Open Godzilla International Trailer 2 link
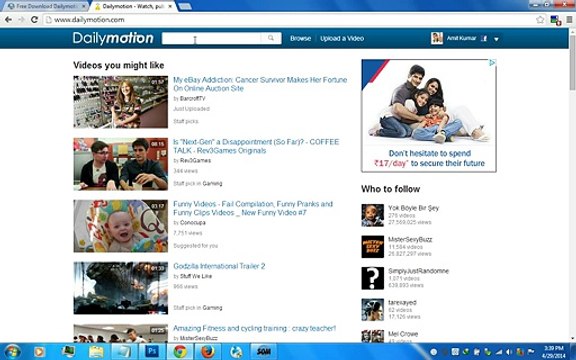576x360 pixels. 219,266
